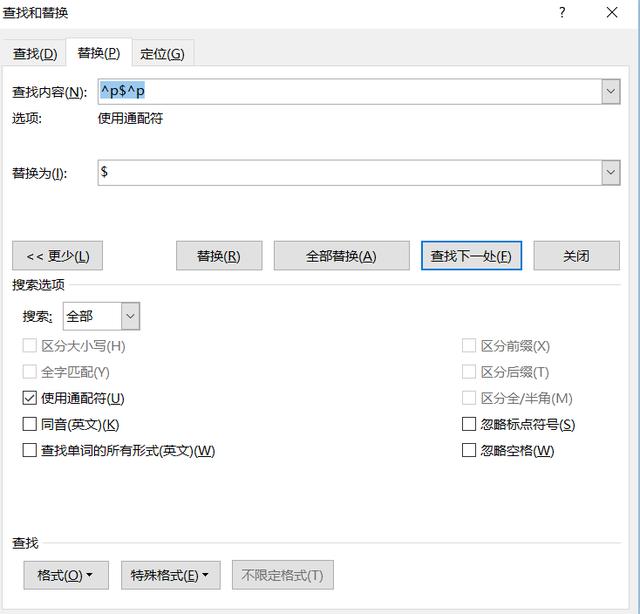640x614 pixels.
Task: Click into the 查找内容 input field
Action: click(x=350, y=91)
